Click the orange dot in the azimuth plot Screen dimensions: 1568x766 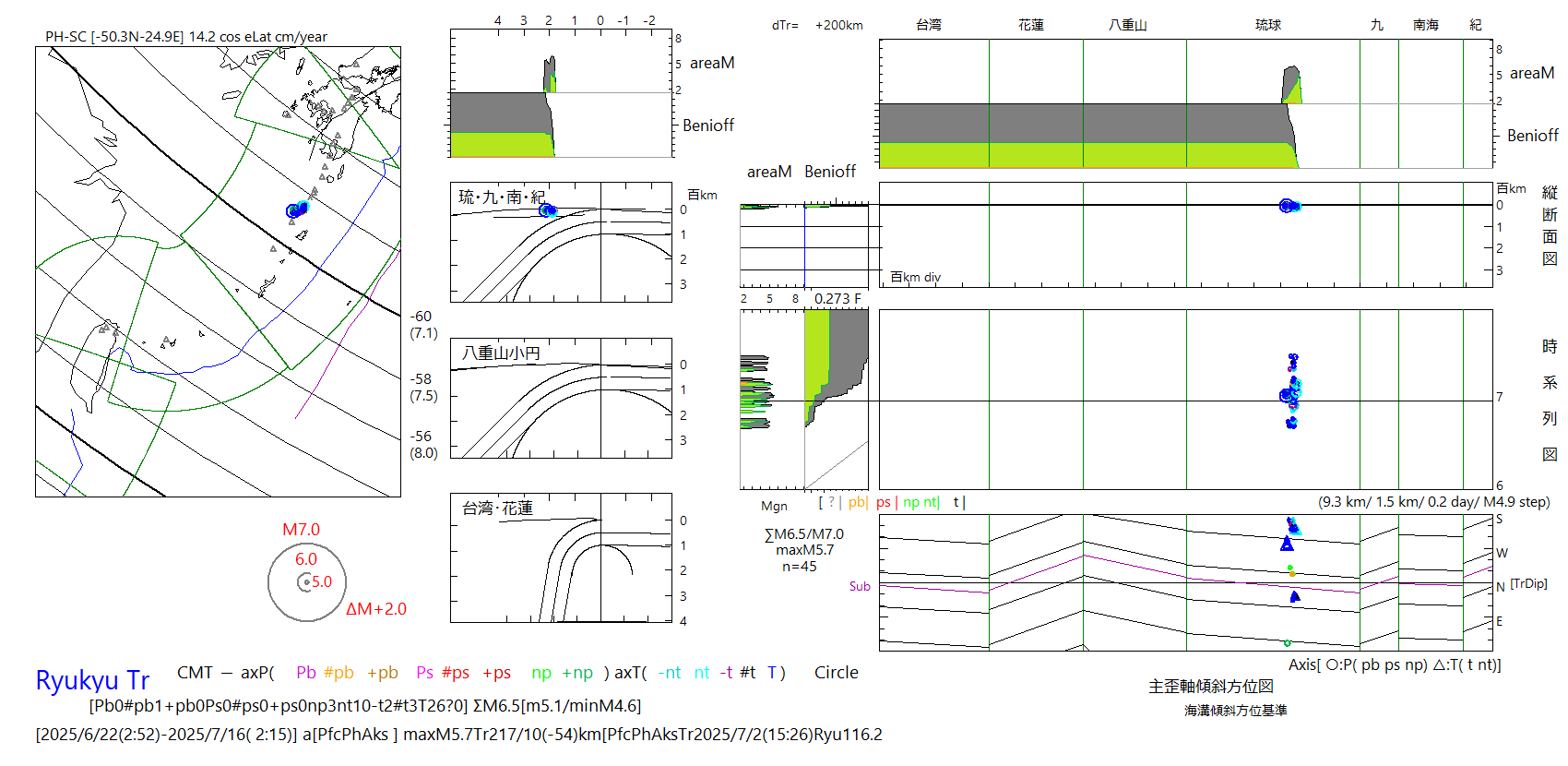[1291, 574]
